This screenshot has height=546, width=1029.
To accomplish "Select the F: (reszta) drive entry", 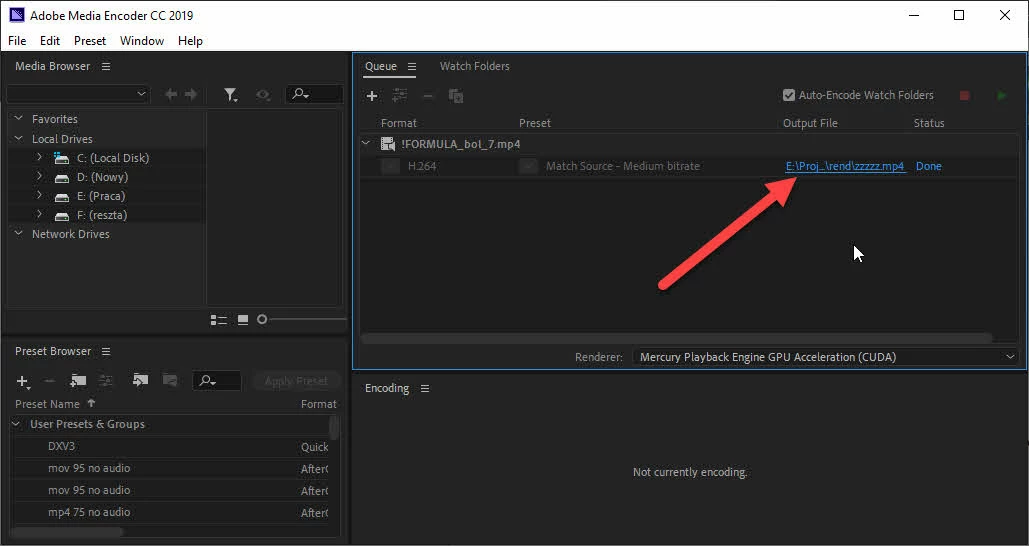I will (102, 215).
